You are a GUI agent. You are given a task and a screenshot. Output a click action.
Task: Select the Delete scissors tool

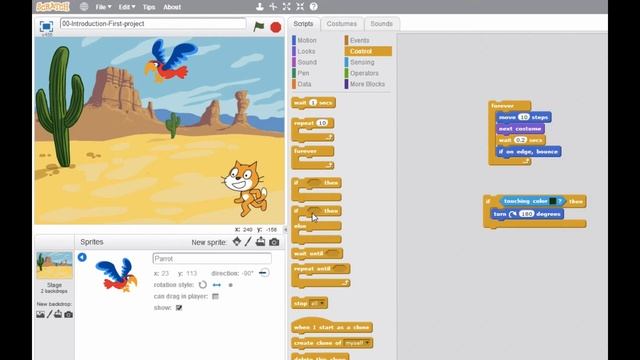(273, 7)
